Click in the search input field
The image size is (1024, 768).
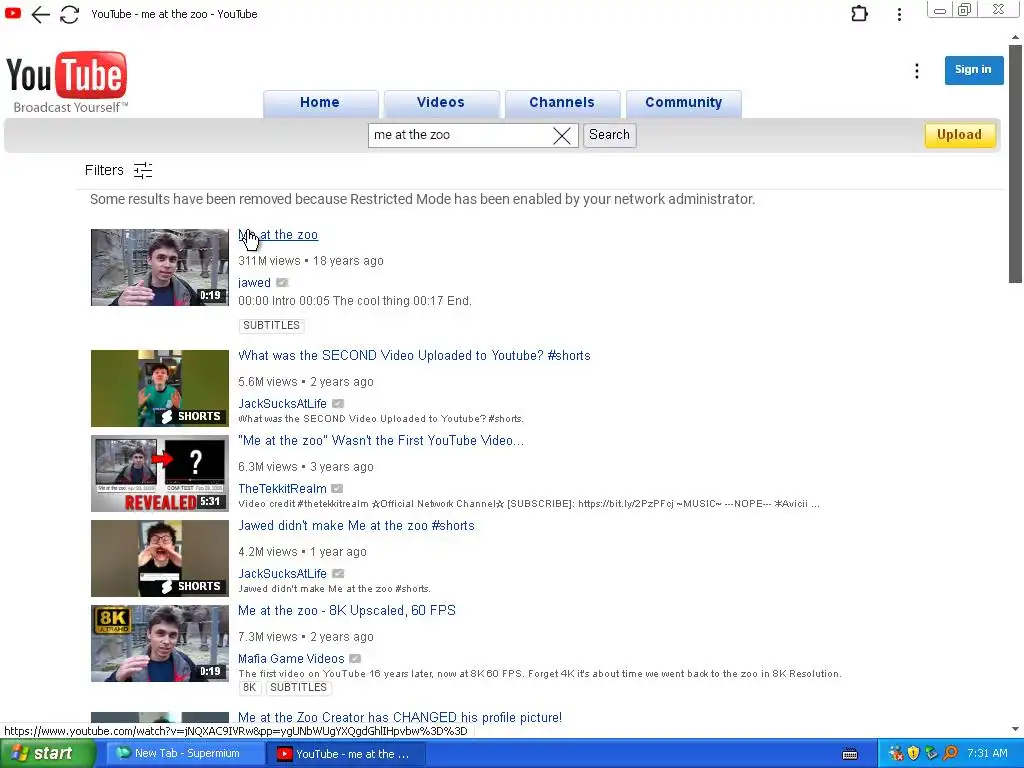460,135
